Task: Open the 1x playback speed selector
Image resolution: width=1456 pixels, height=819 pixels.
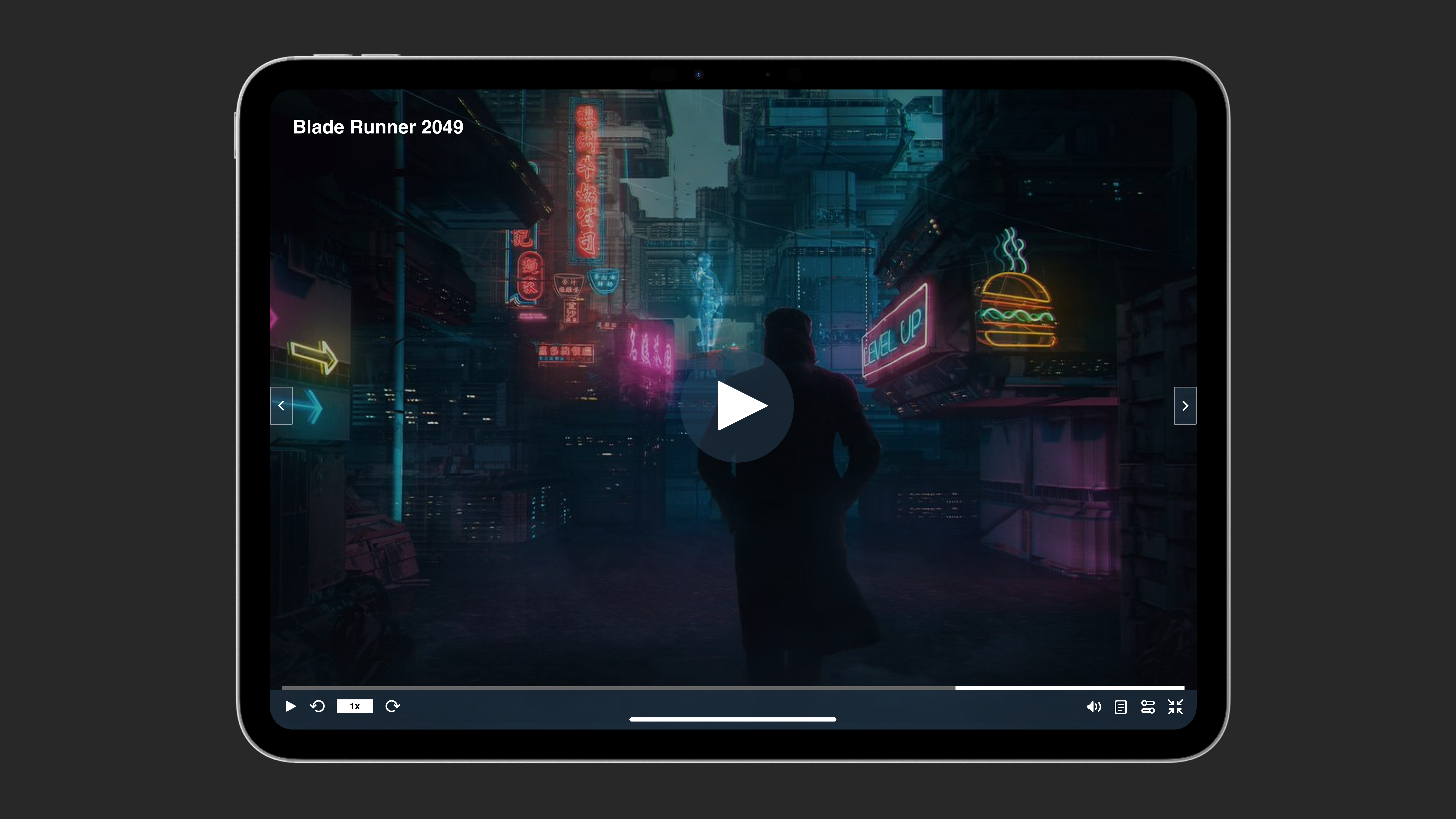Action: (355, 706)
